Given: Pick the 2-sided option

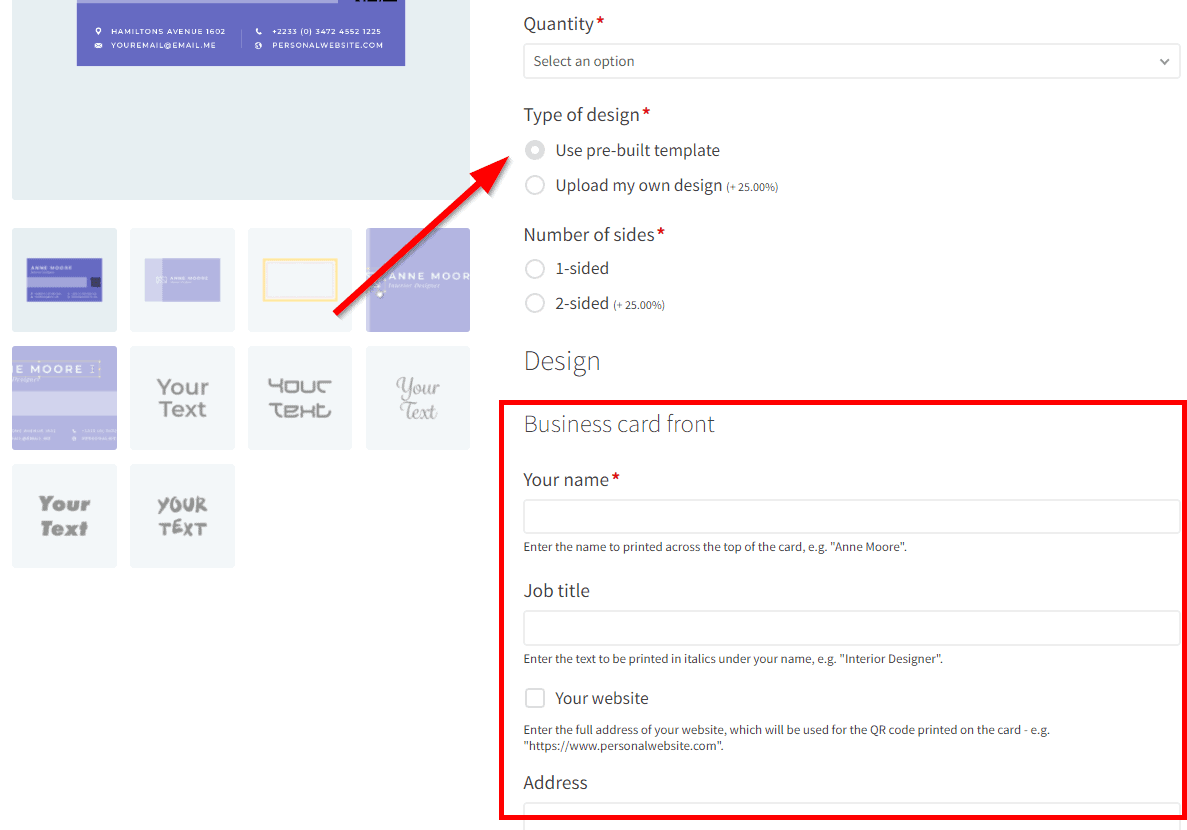Looking at the screenshot, I should point(536,303).
